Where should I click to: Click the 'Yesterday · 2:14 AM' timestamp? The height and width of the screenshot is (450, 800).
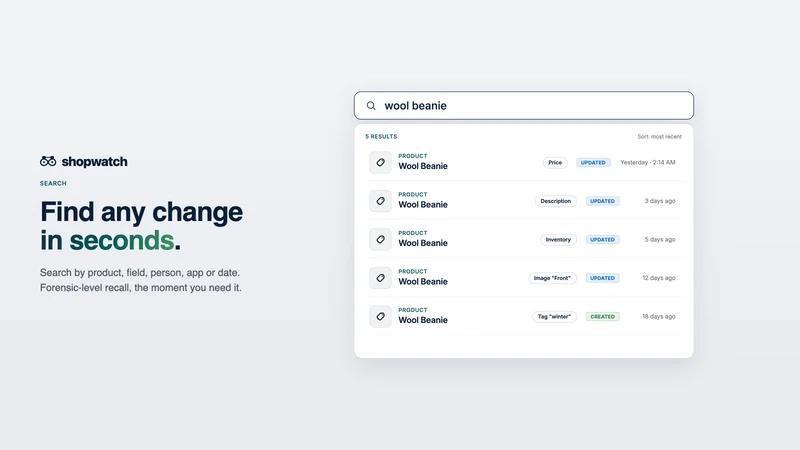tap(647, 162)
